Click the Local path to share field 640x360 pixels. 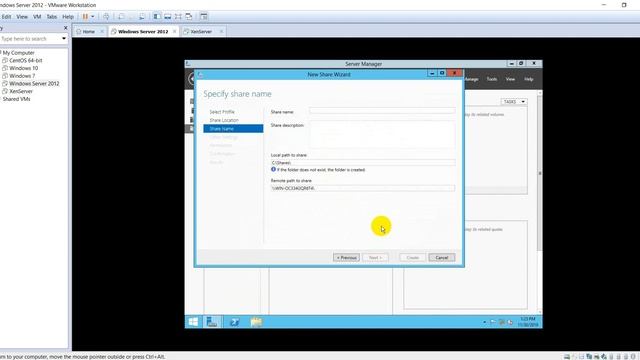[362, 162]
